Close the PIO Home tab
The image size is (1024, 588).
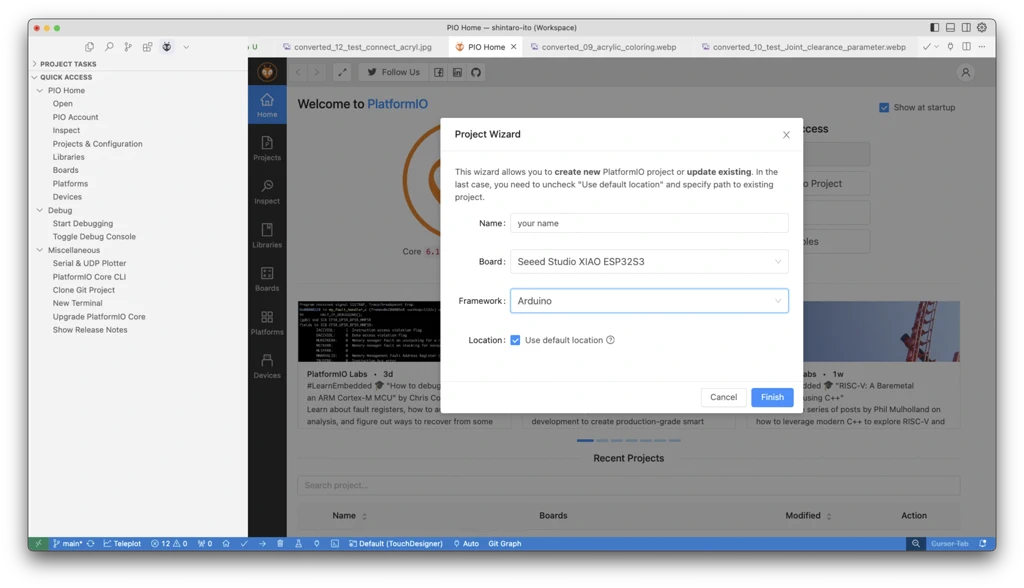(514, 47)
